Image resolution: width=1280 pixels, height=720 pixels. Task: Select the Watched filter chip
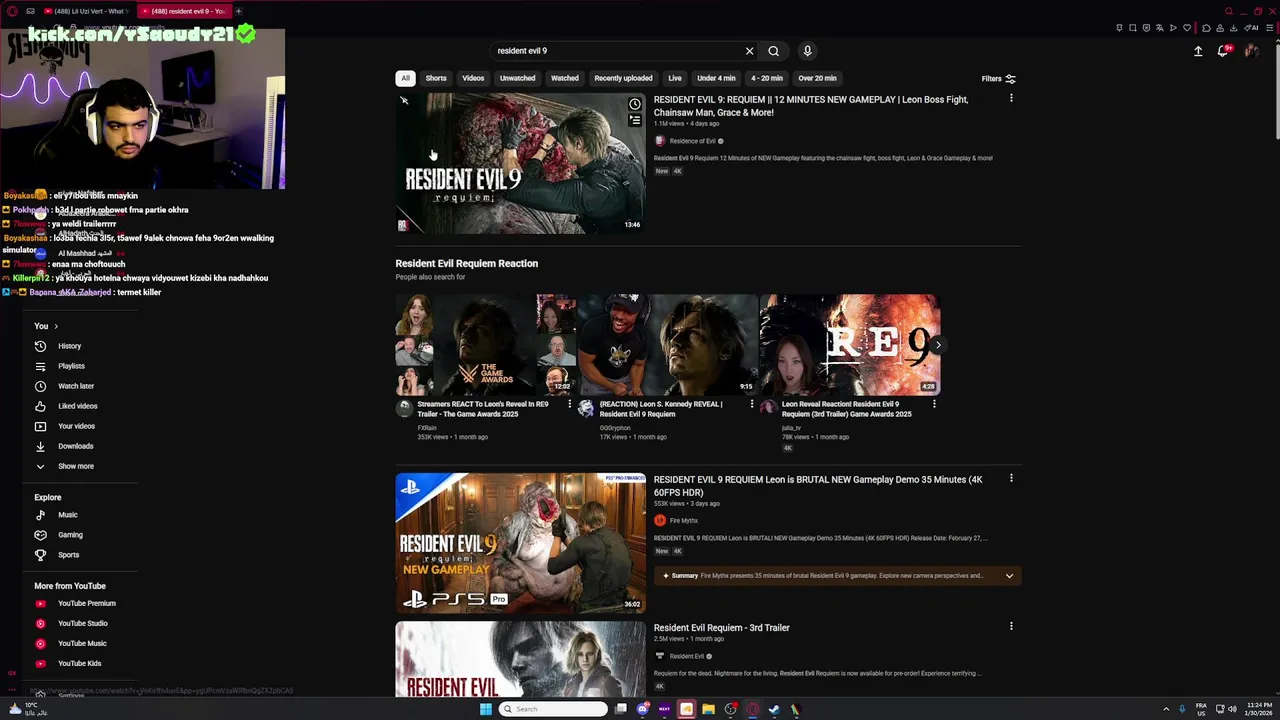565,78
